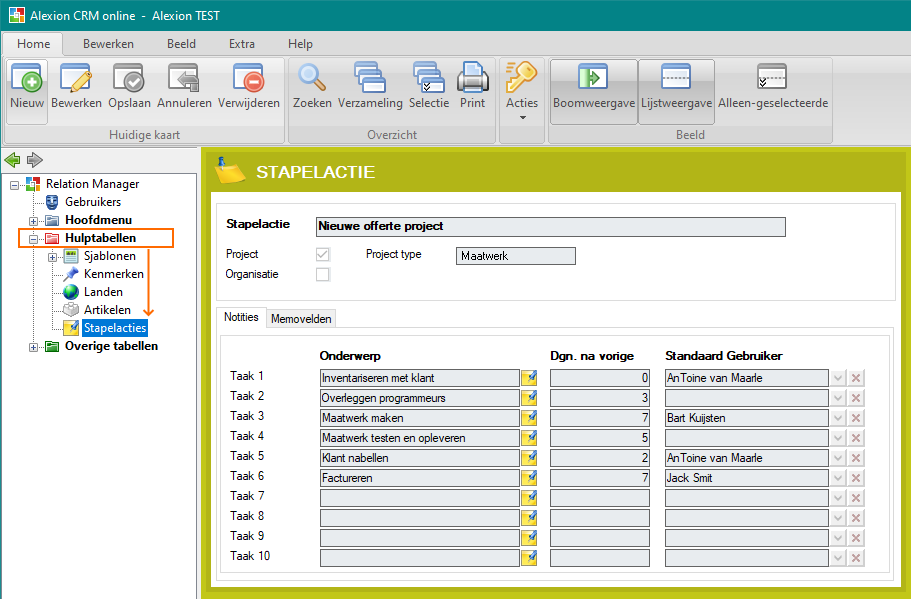Open the Help menu tab

click(300, 44)
